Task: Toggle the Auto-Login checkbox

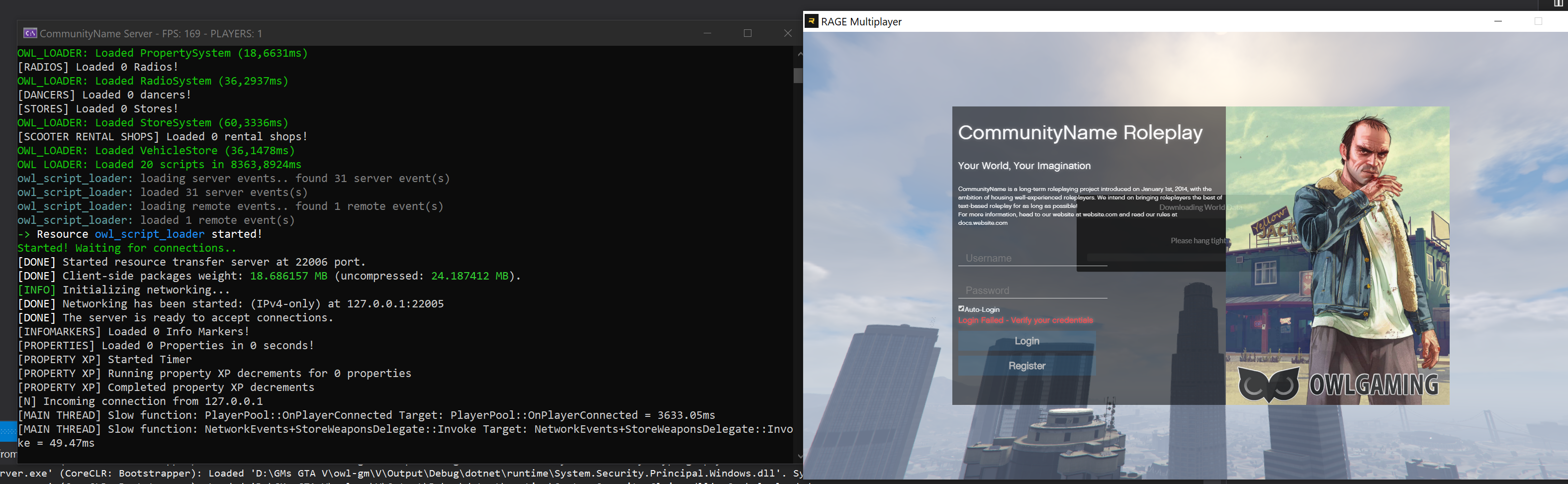Action: (961, 309)
